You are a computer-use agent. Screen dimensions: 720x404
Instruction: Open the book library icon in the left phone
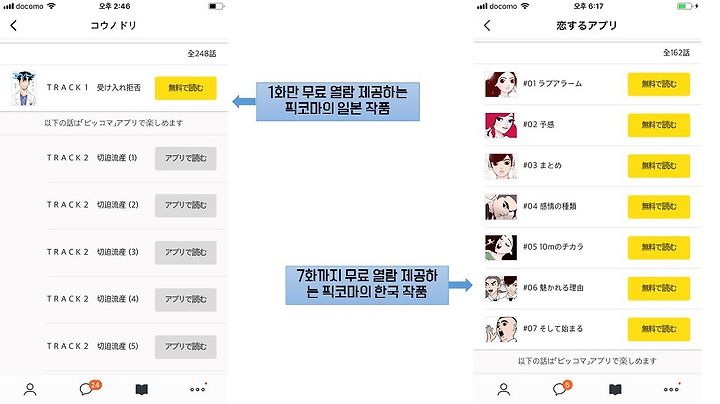point(142,390)
